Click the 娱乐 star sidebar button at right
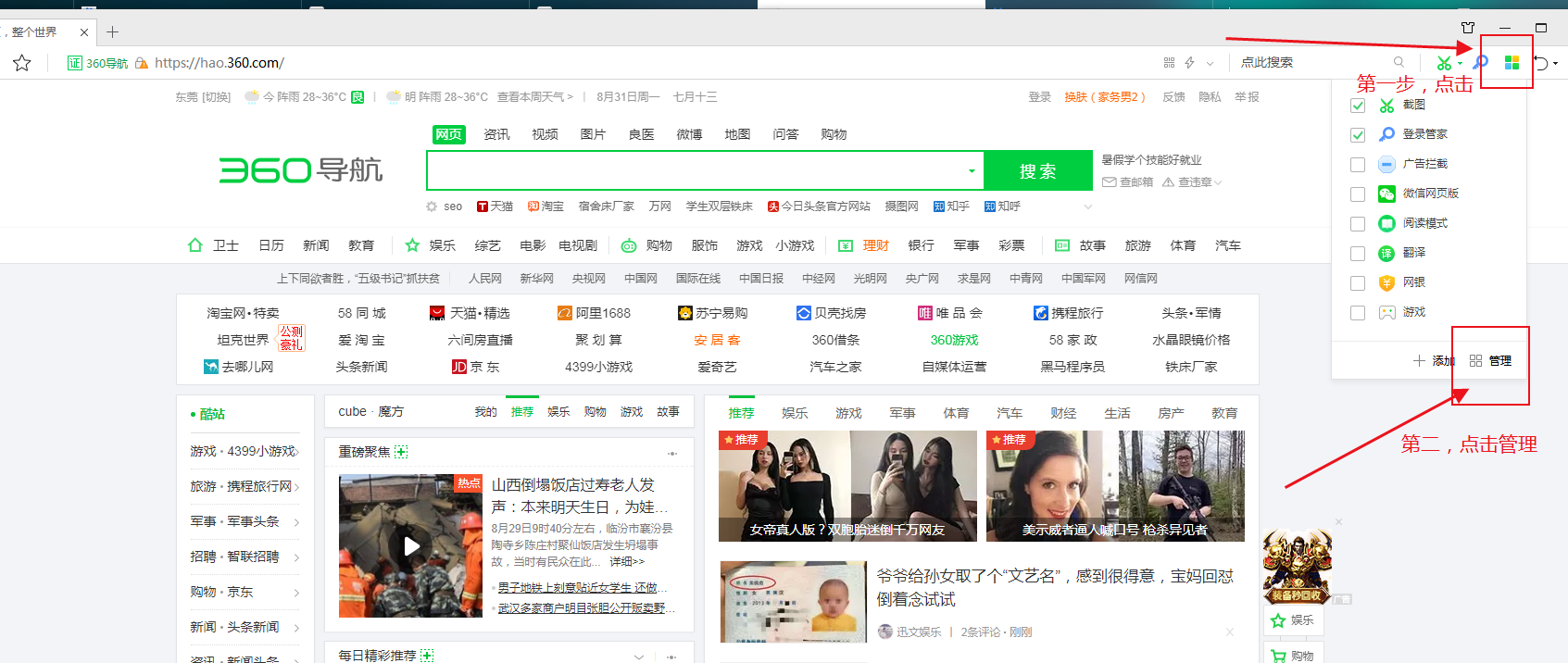Image resolution: width=1568 pixels, height=663 pixels. click(1293, 620)
